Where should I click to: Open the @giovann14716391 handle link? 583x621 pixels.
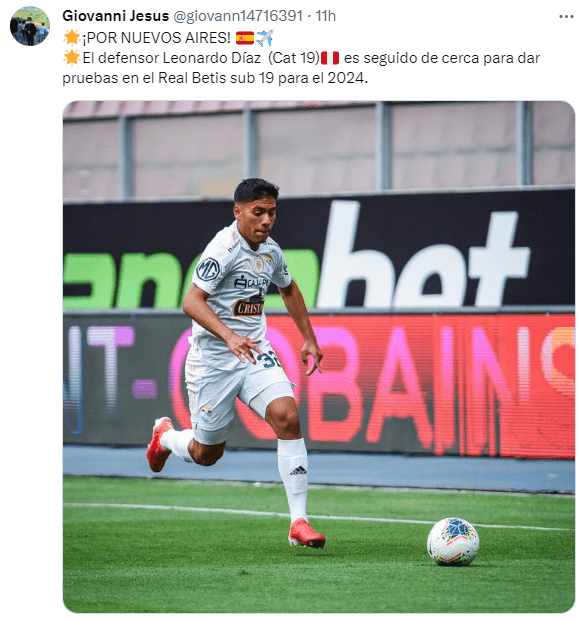(x=238, y=16)
